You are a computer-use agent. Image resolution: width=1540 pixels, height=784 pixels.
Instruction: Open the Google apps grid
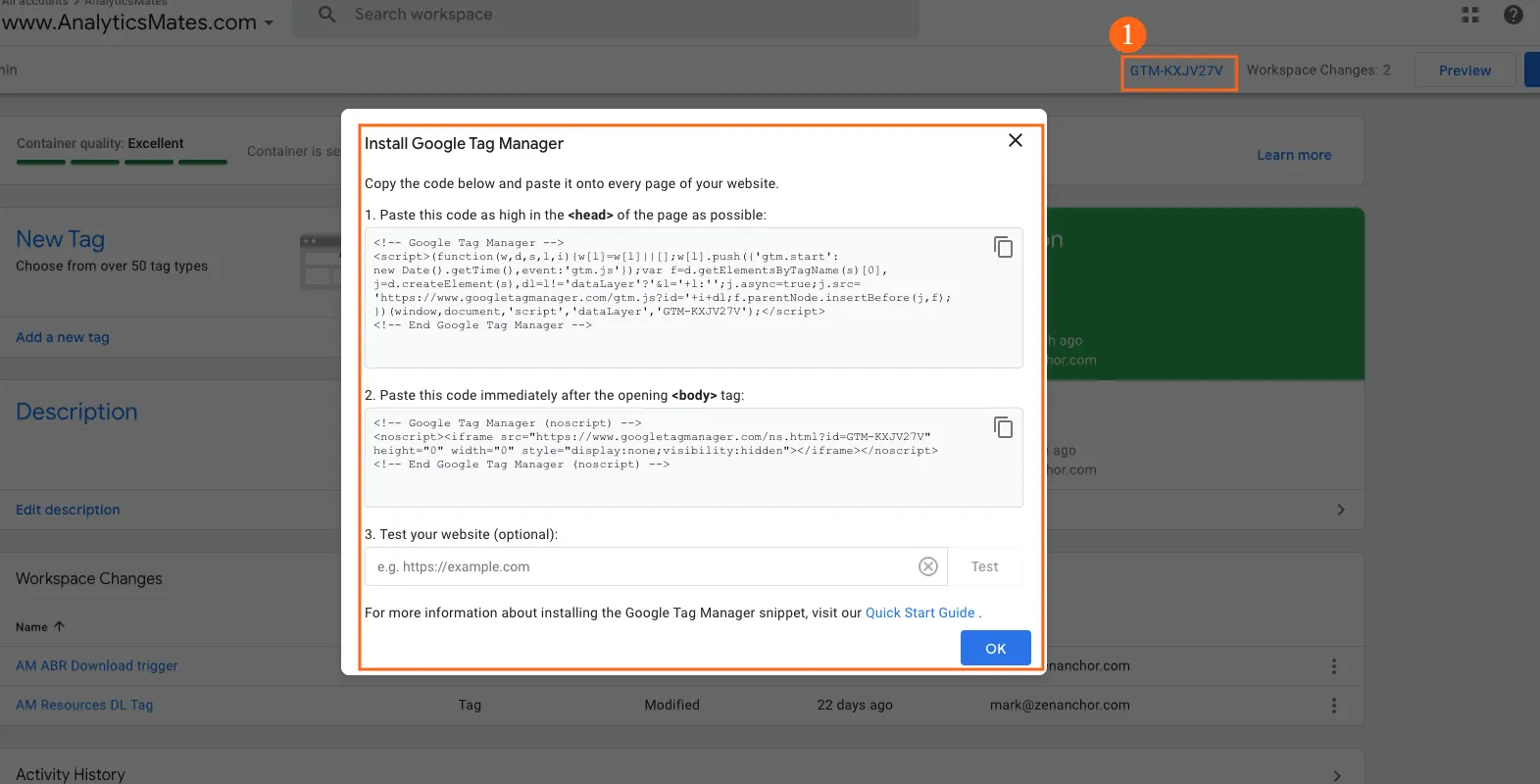click(1470, 15)
